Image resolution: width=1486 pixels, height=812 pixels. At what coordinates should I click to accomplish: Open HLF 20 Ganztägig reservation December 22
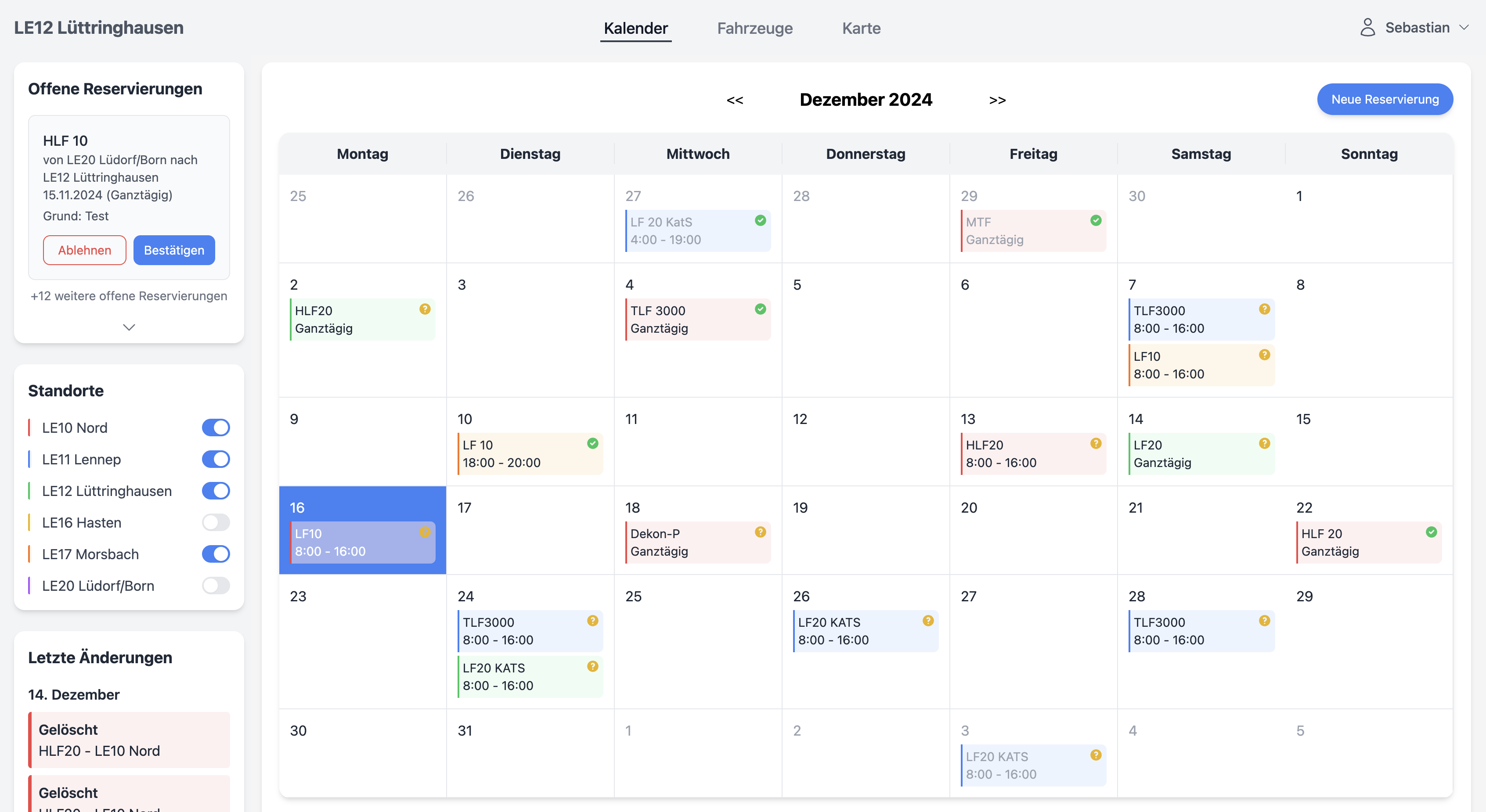pos(1369,542)
